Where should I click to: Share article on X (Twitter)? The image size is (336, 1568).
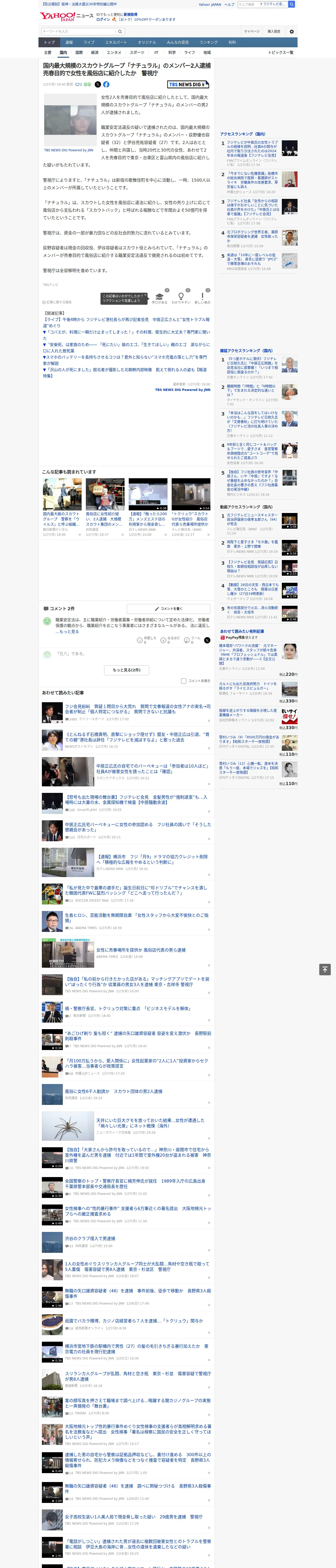[98, 85]
